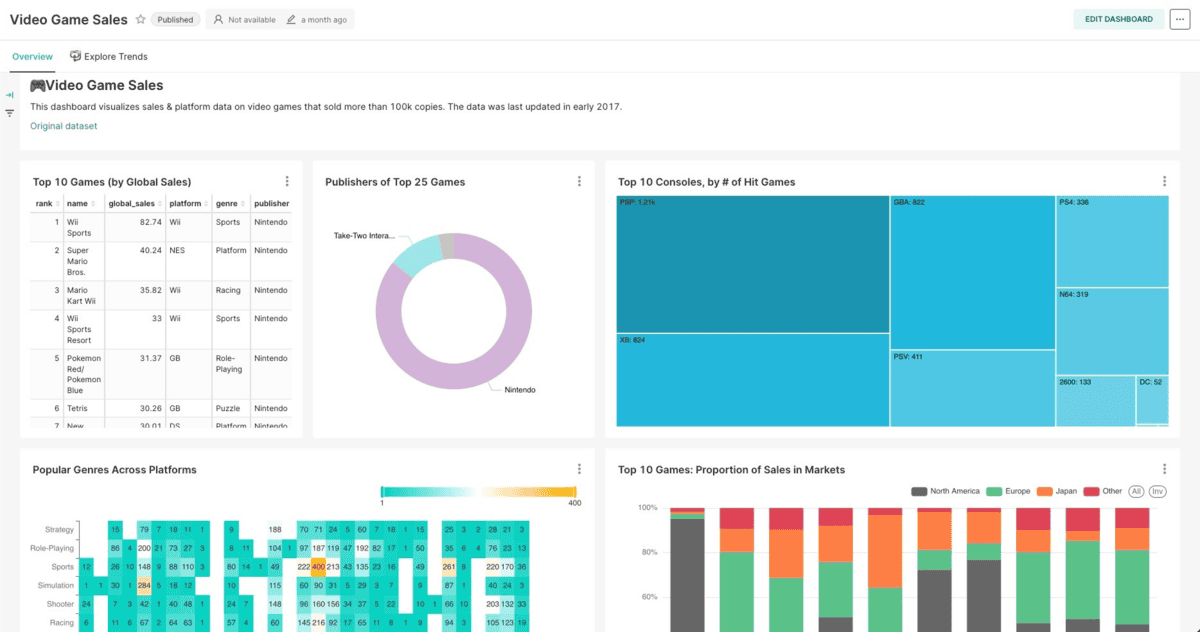Image resolution: width=1200 pixels, height=632 pixels.
Task: Select the Overview tab
Action: (32, 57)
